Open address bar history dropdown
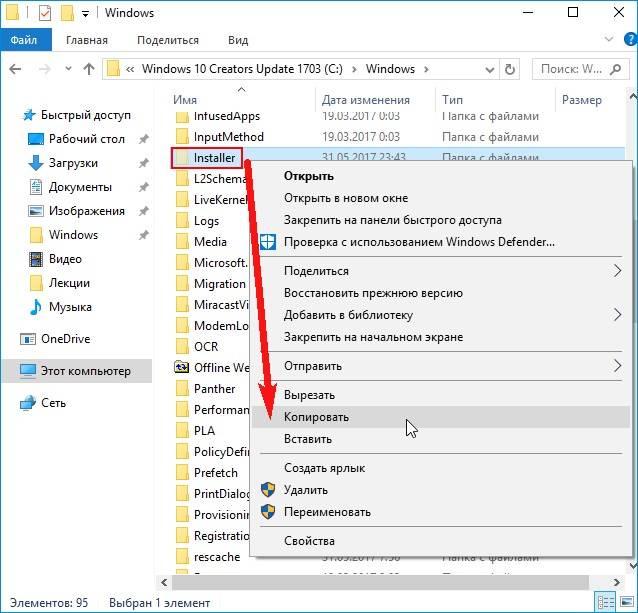The height and width of the screenshot is (613, 638). tap(490, 70)
